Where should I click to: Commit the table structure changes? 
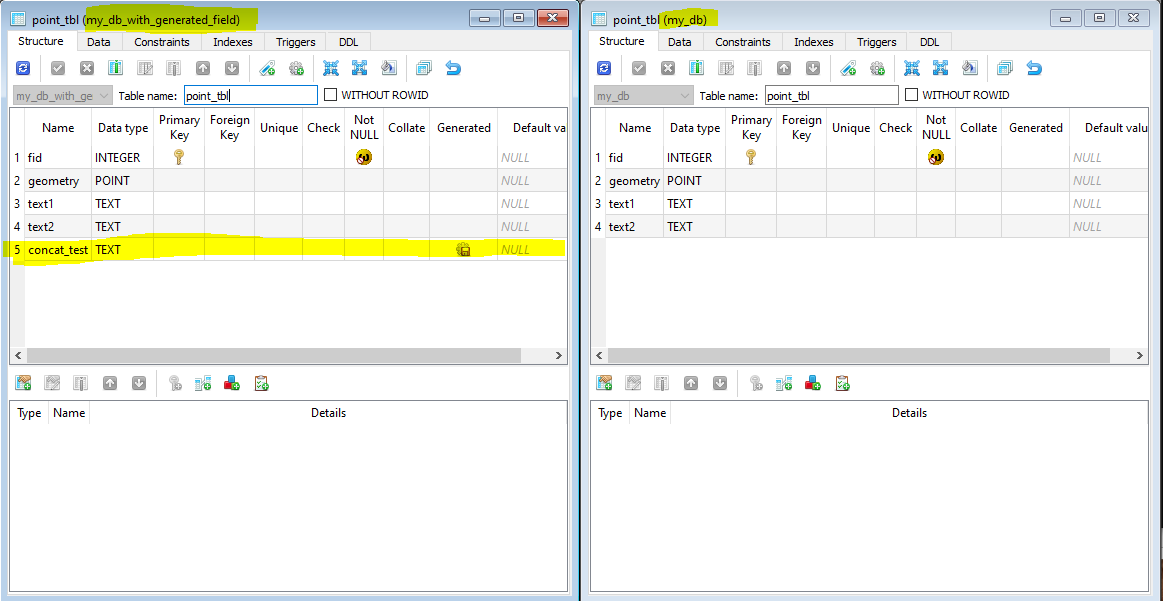tap(57, 67)
